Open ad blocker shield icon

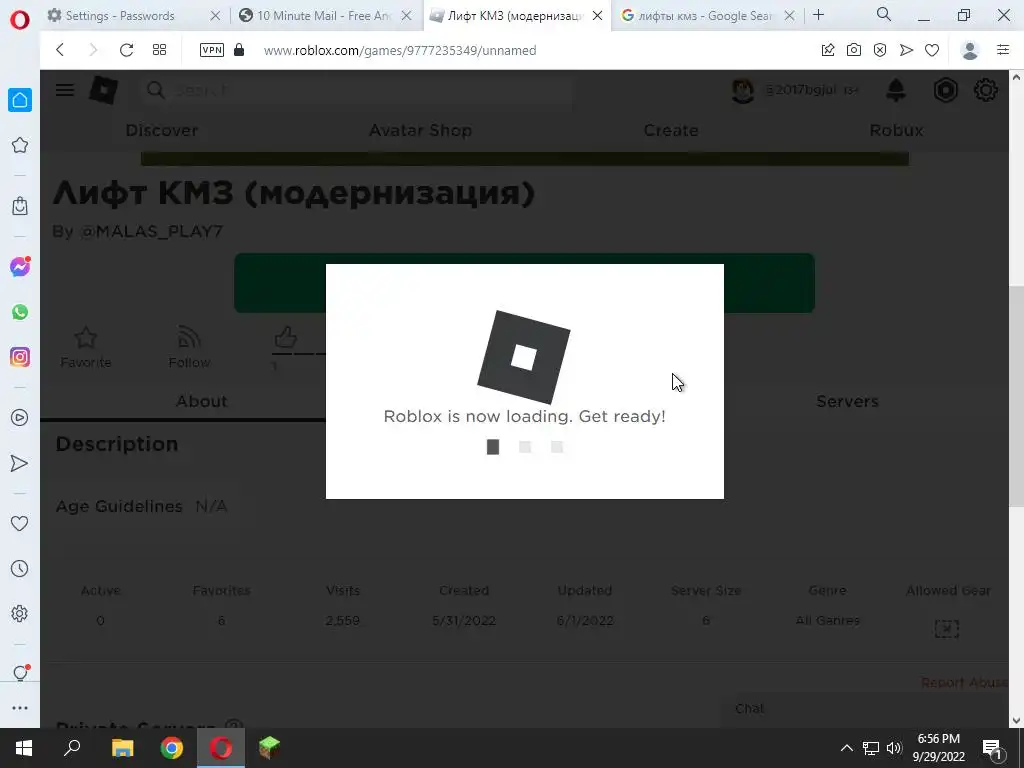(x=880, y=50)
